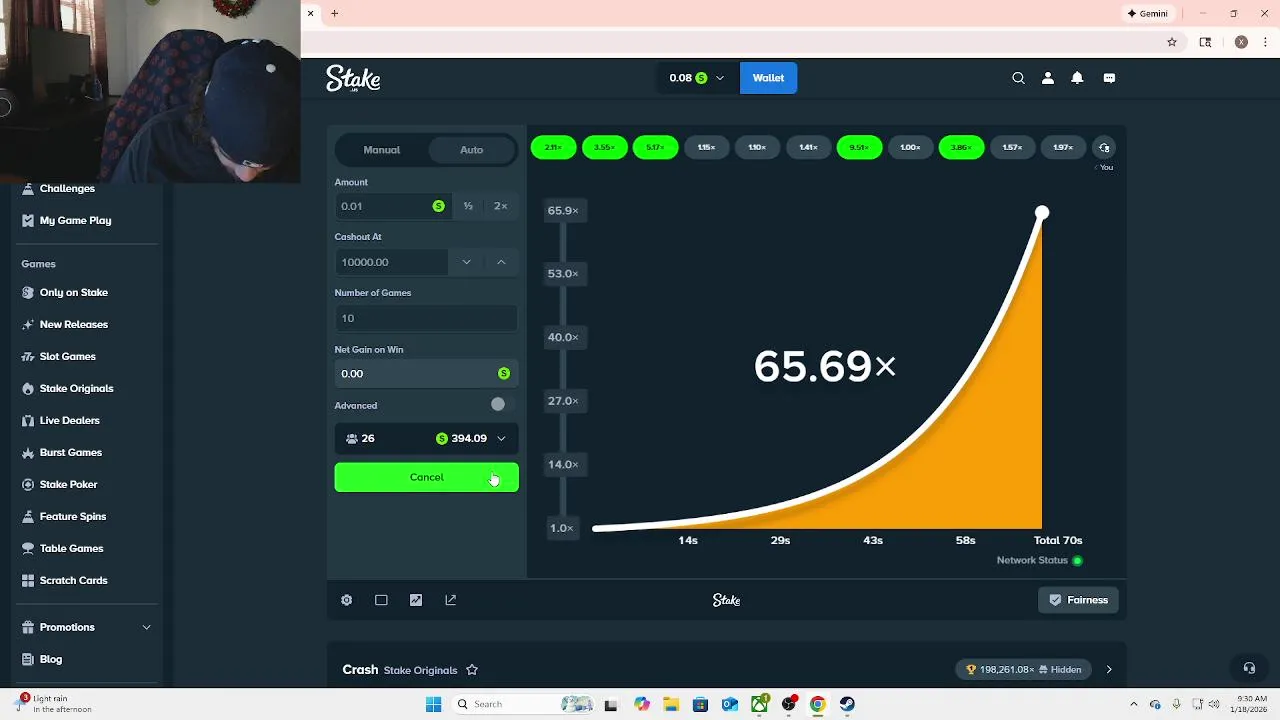The image size is (1280, 720).
Task: Open live stats chart icon
Action: pyautogui.click(x=416, y=600)
